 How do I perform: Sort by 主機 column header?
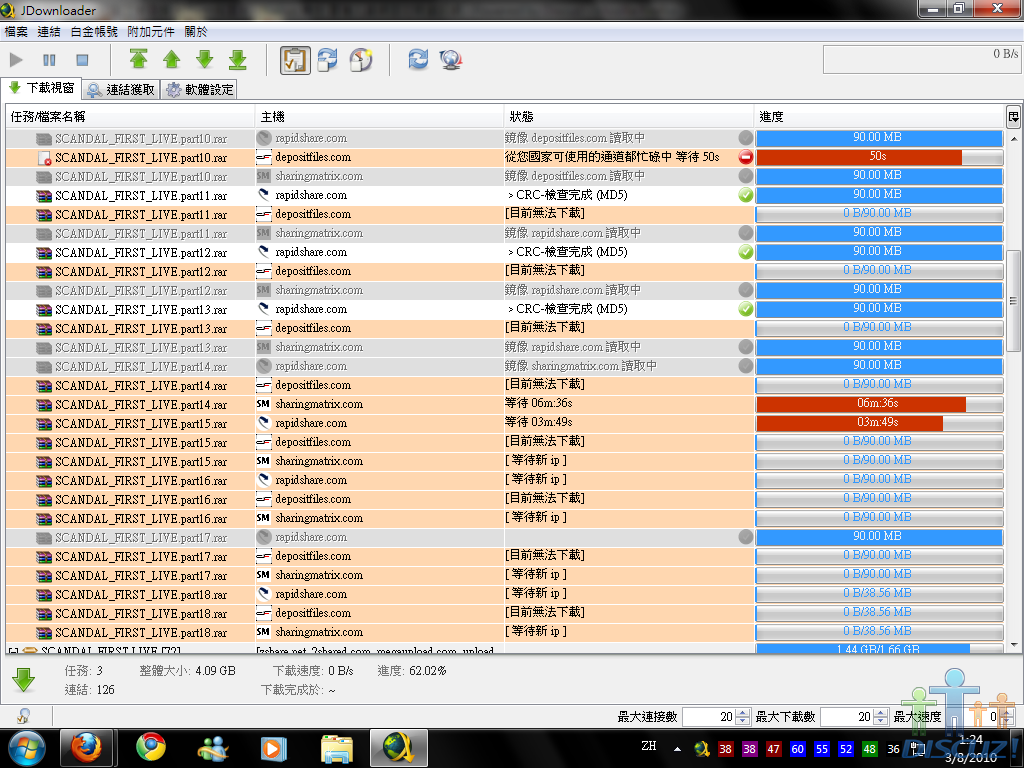pyautogui.click(x=379, y=116)
